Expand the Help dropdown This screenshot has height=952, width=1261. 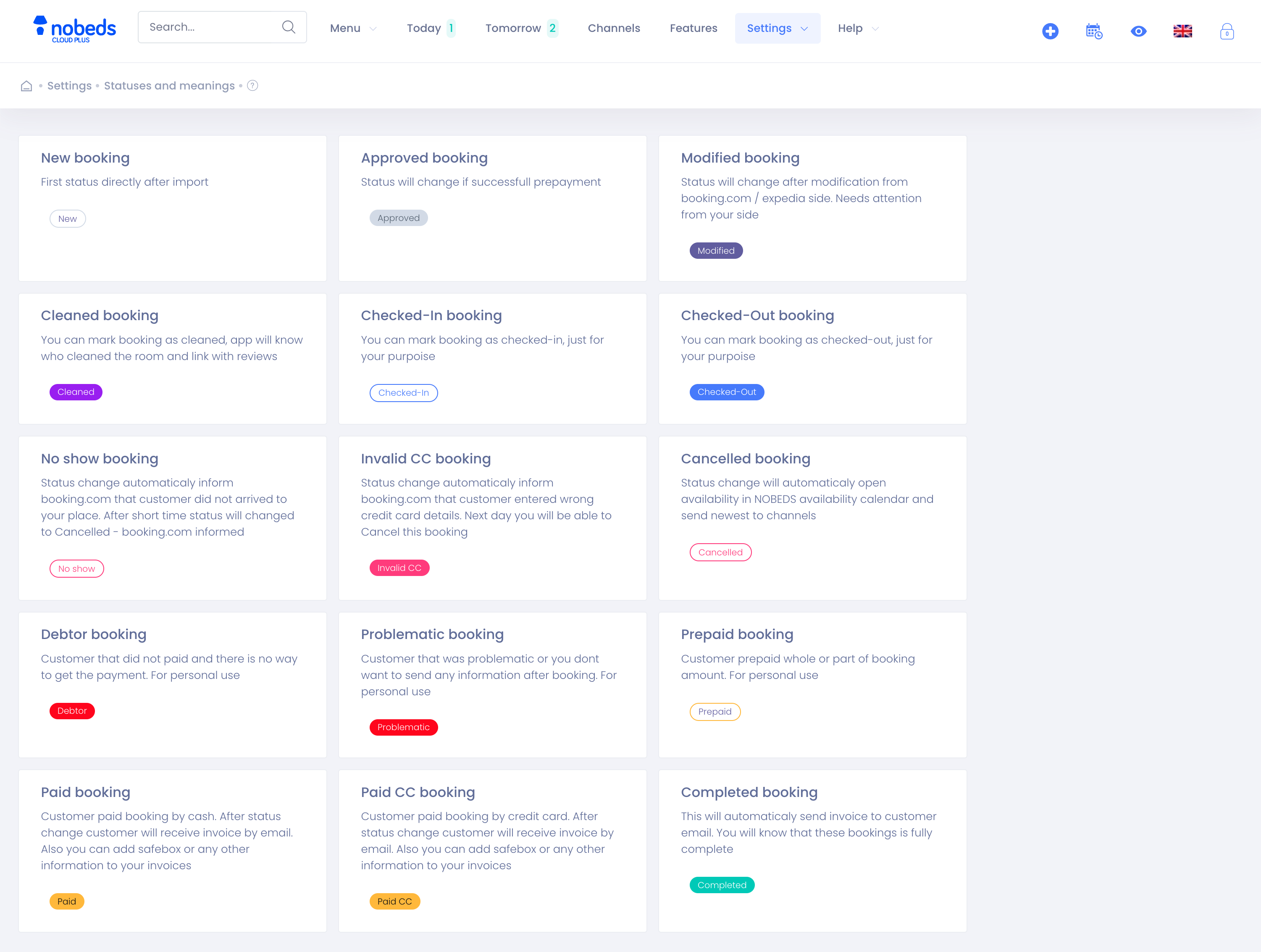(x=858, y=28)
